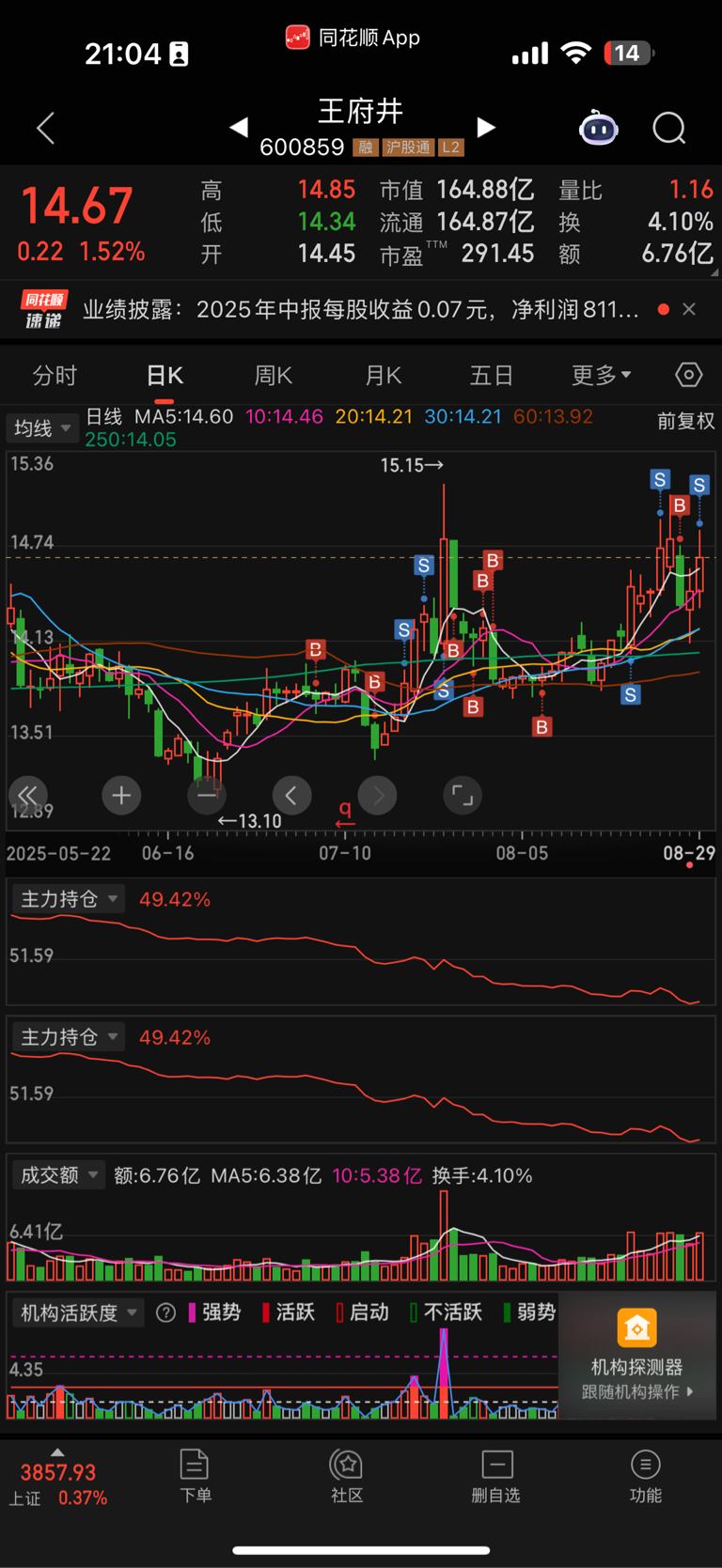The height and width of the screenshot is (1568, 722).
Task: Tap 市值 164.88亿 value
Action: pyautogui.click(x=485, y=190)
